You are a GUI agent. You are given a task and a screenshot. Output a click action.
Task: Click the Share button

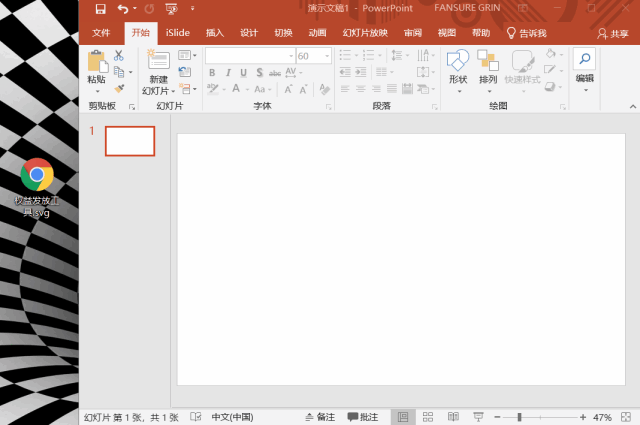[x=613, y=33]
